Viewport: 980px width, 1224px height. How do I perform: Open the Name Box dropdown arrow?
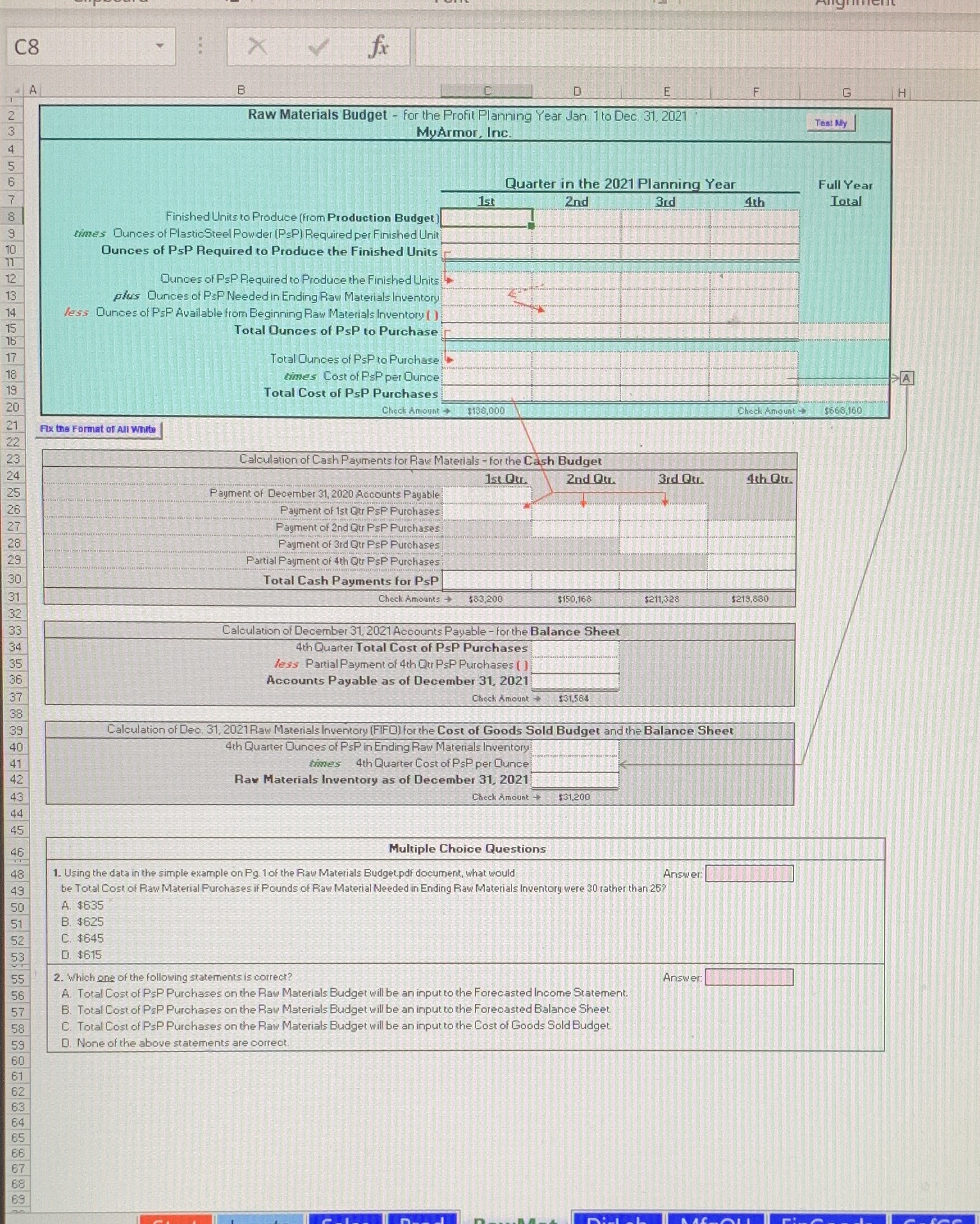coord(160,46)
